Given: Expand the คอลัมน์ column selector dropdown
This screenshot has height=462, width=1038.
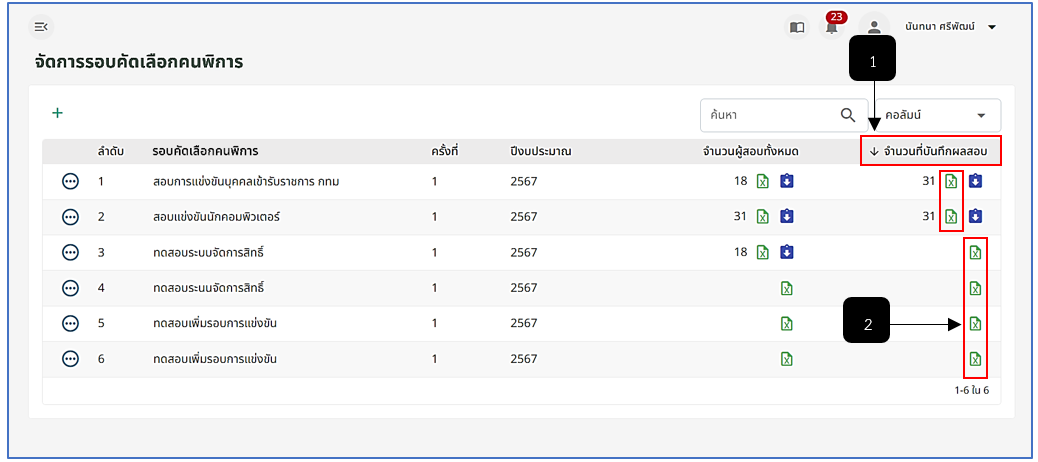Looking at the screenshot, I should 937,115.
